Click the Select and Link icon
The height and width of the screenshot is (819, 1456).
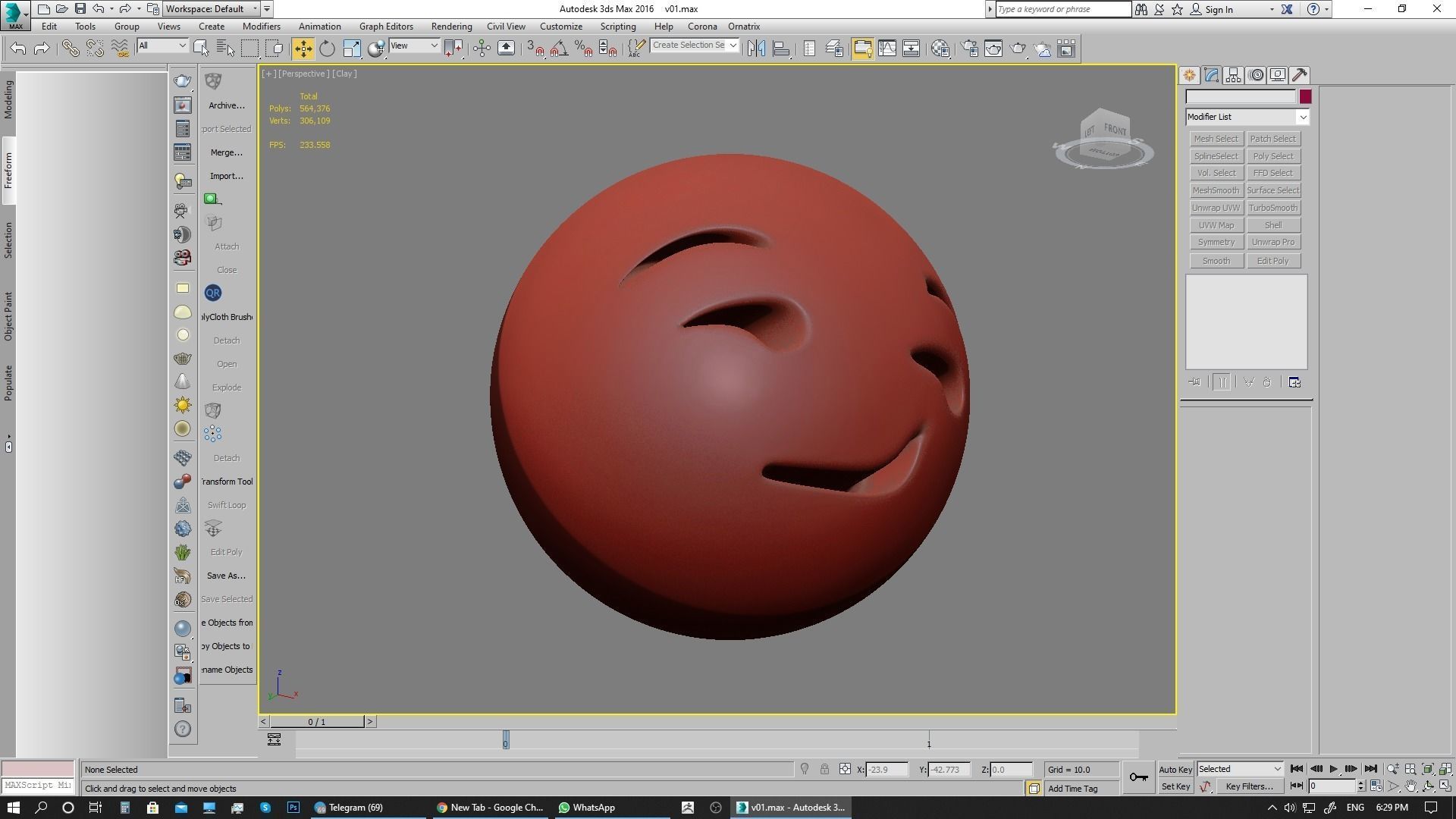tap(70, 49)
